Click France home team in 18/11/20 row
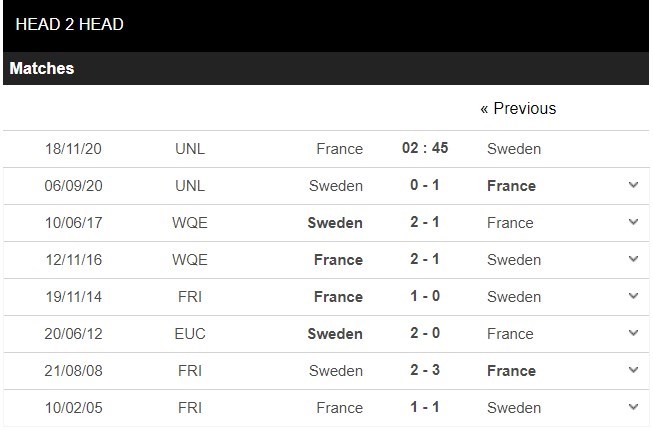Screen dimensions: 653x430 [x=339, y=149]
